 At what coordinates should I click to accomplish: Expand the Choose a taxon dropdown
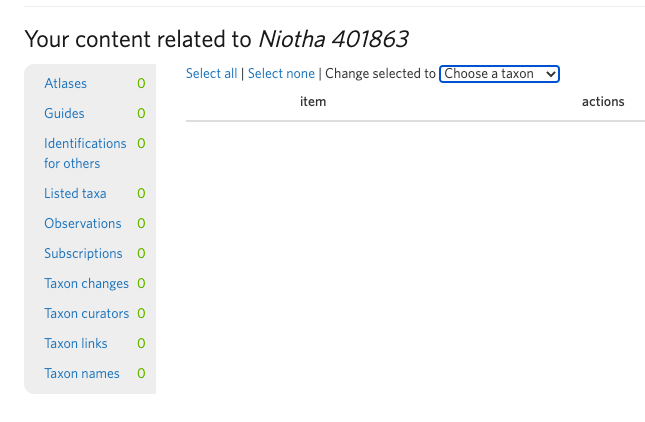pos(499,73)
